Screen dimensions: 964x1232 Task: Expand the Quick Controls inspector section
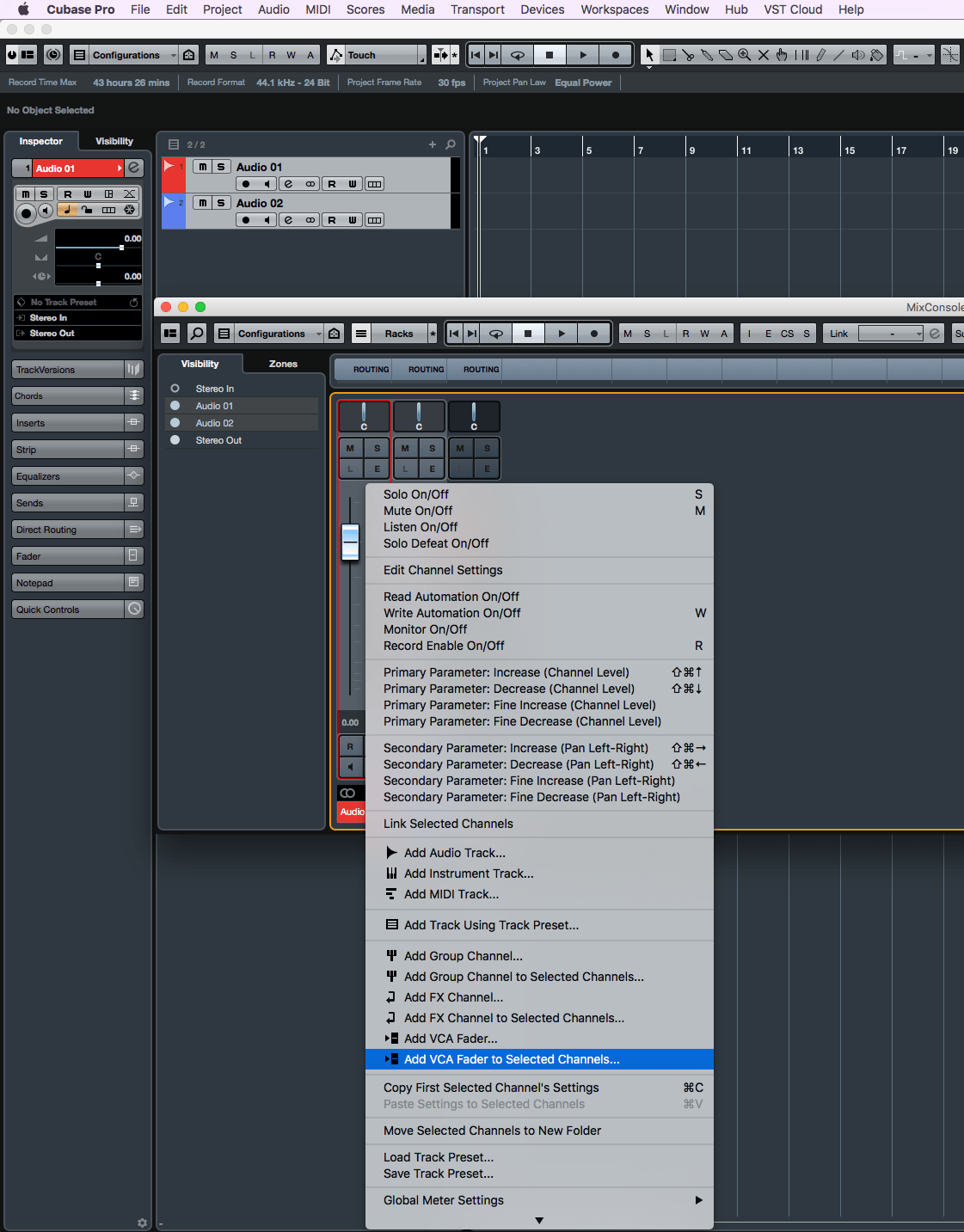coord(77,610)
